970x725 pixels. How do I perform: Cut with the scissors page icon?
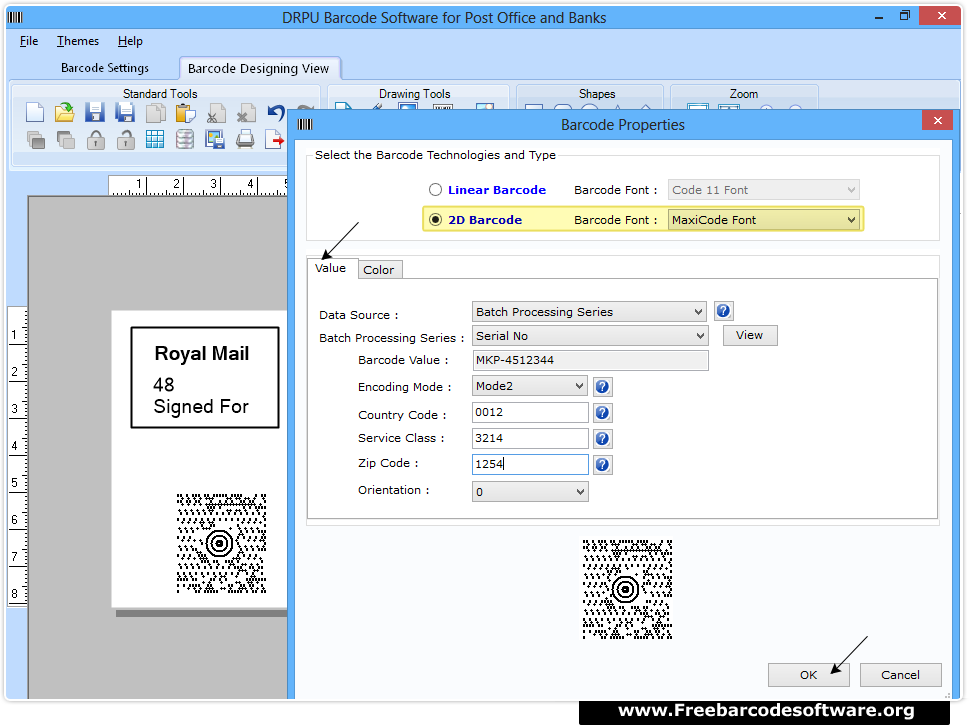pos(215,113)
